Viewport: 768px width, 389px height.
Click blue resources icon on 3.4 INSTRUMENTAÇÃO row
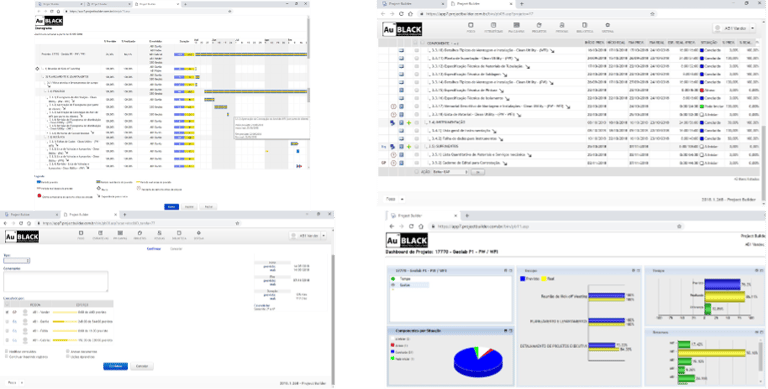393,123
